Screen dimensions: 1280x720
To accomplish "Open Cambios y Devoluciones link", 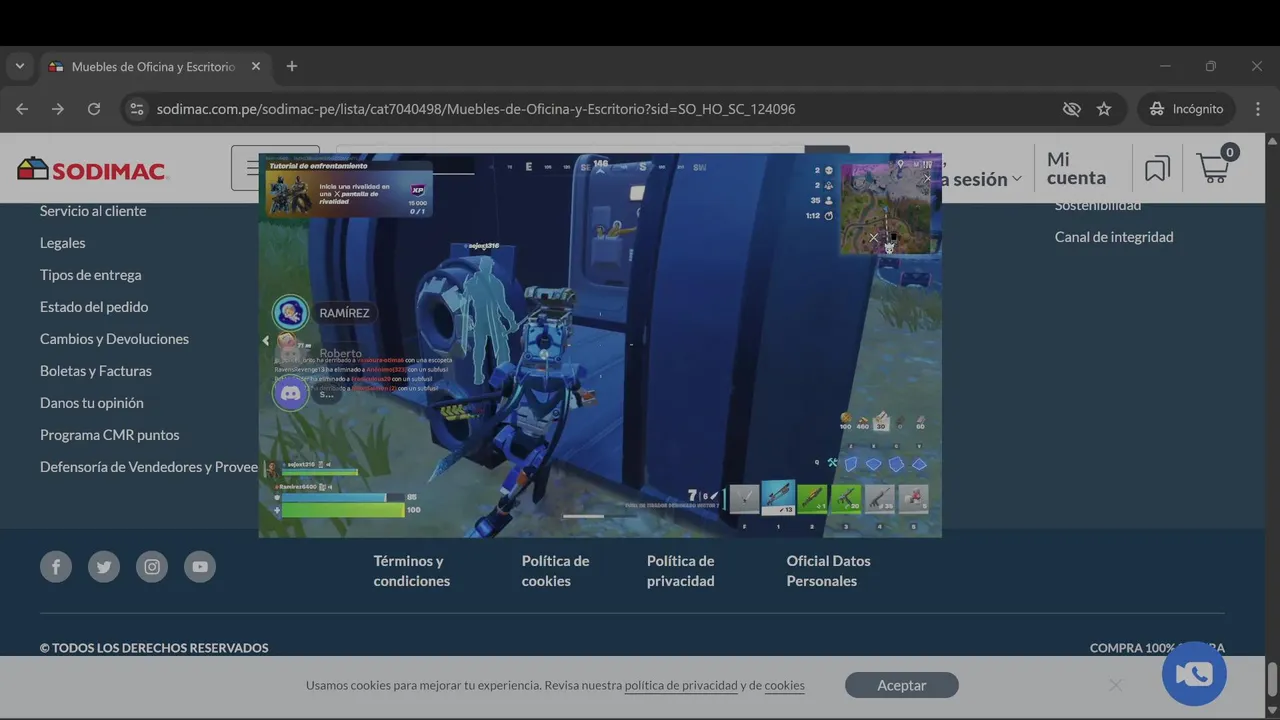I will coord(114,339).
